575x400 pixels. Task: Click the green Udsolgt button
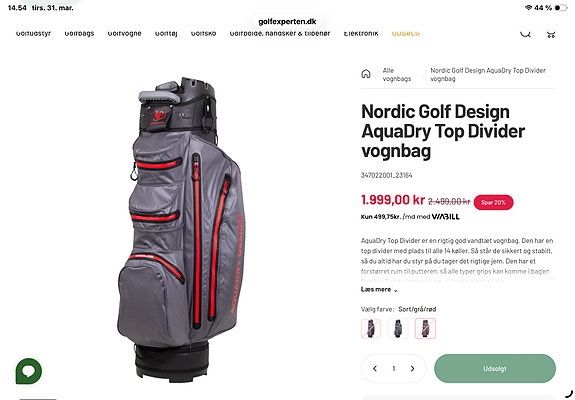tap(495, 368)
